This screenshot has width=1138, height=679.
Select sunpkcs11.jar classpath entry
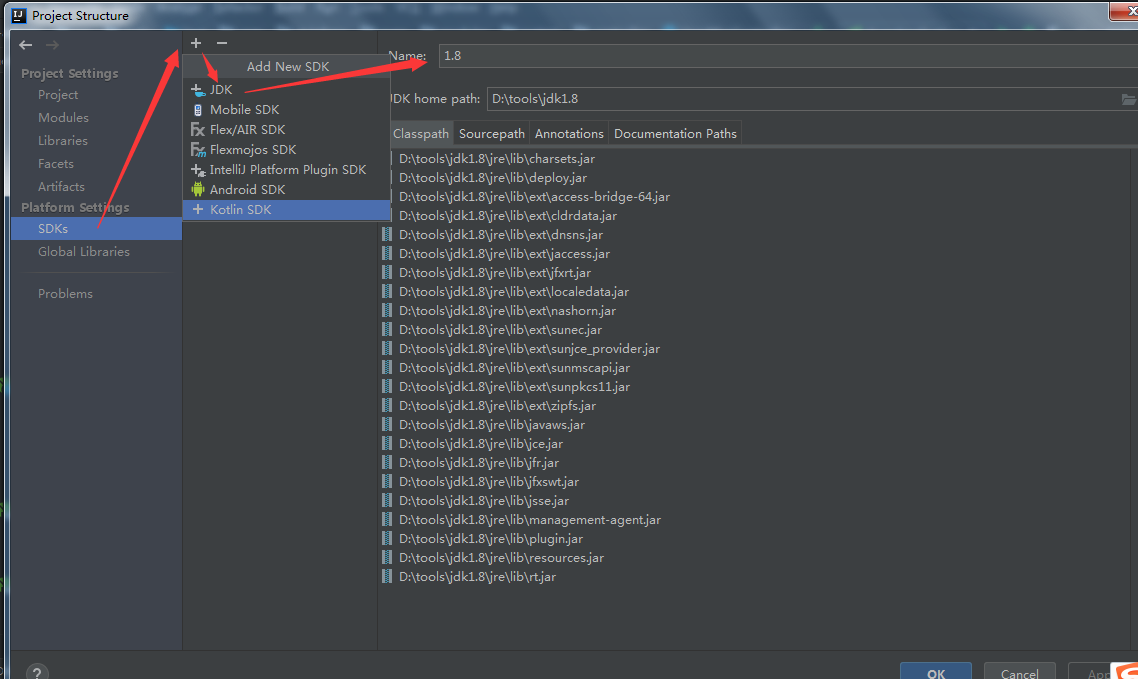point(514,387)
